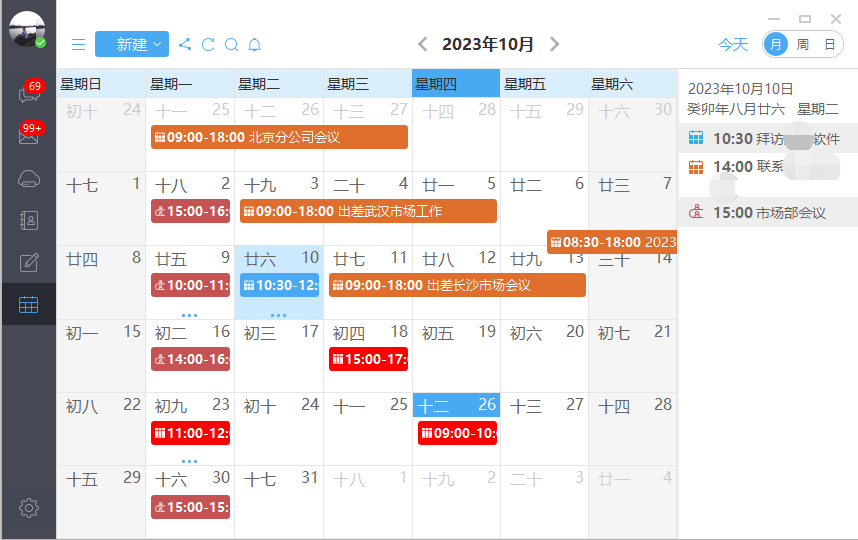Open the mail inbox sidebar icon

(28, 136)
